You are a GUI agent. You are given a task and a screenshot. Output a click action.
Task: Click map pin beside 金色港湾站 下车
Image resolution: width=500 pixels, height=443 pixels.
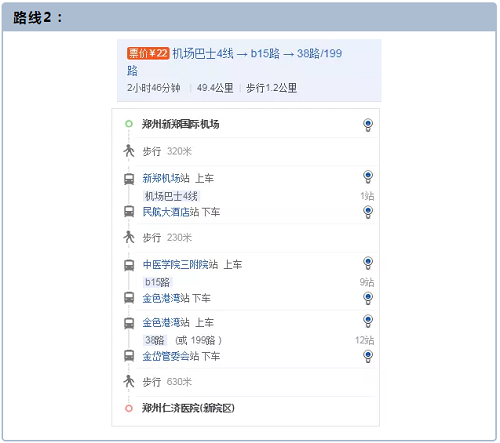point(368,298)
